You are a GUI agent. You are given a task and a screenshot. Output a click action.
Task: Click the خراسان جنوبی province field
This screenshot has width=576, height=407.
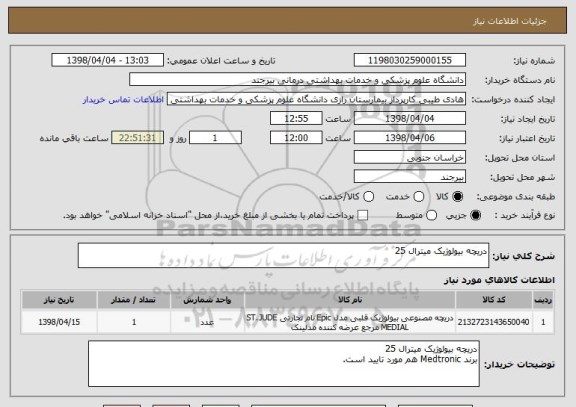410,158
